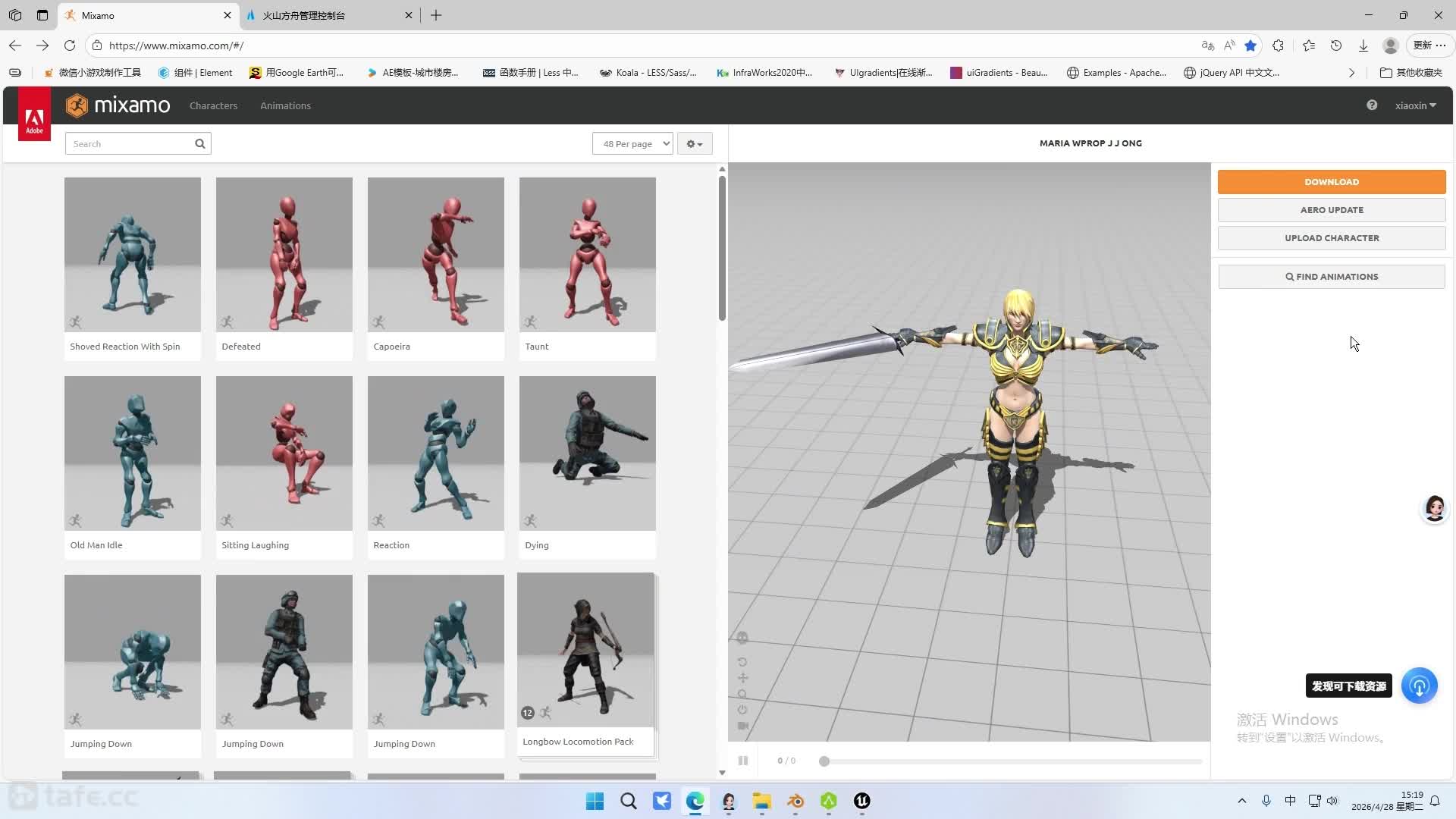The image size is (1456, 819).
Task: Click the animation timeline slider handle
Action: (x=824, y=761)
